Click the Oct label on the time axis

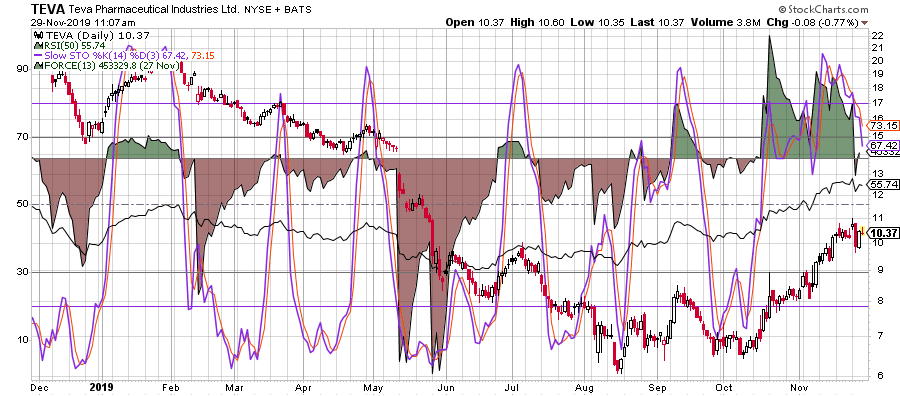(724, 387)
